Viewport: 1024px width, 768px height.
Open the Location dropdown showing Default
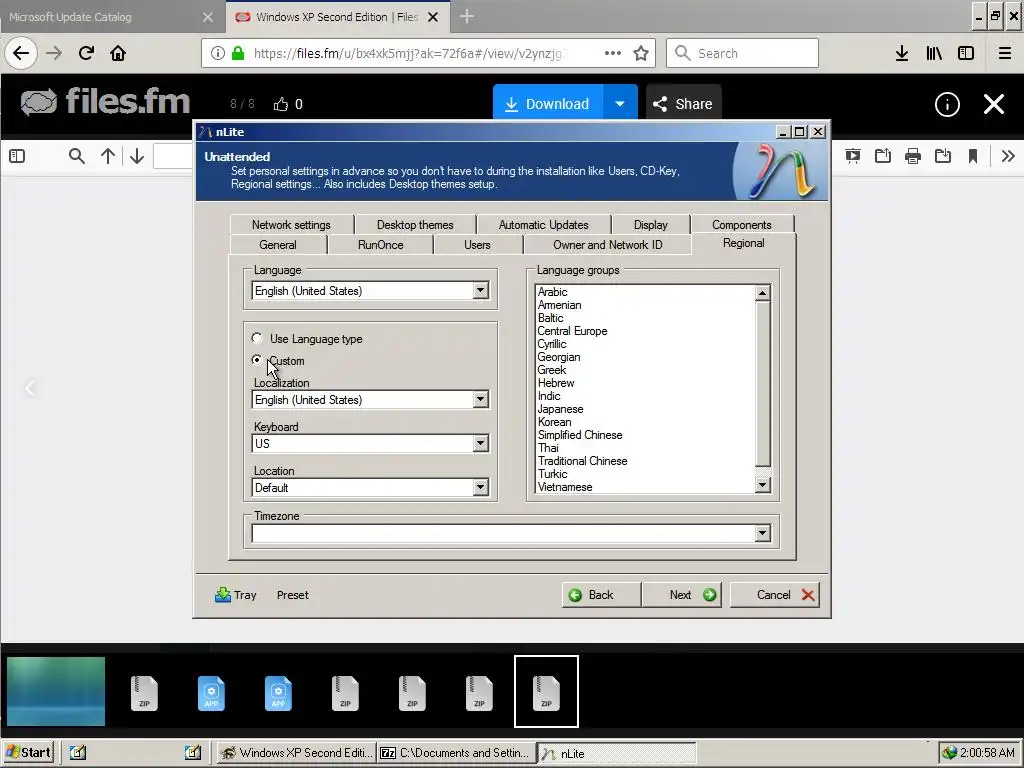[x=481, y=487]
